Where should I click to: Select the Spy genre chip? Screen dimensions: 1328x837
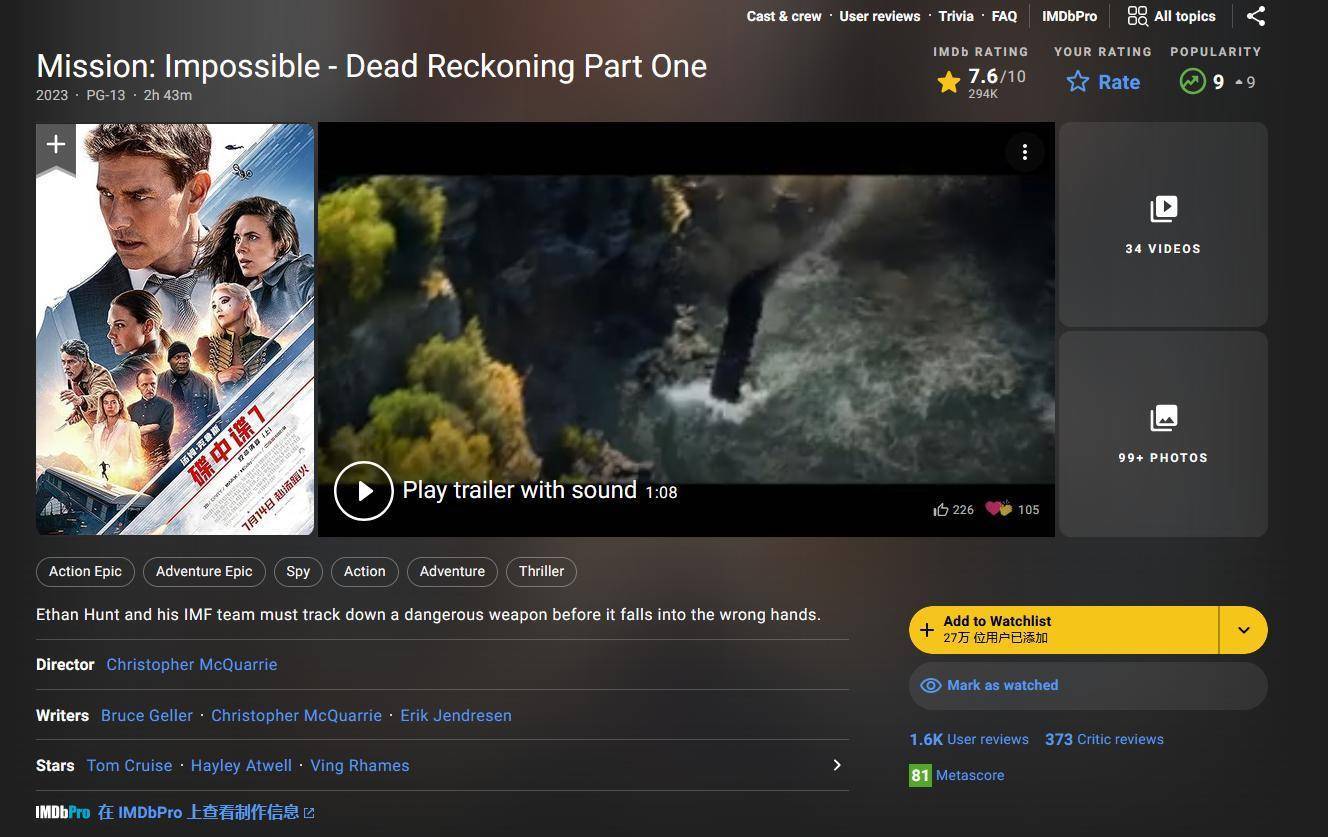[298, 571]
